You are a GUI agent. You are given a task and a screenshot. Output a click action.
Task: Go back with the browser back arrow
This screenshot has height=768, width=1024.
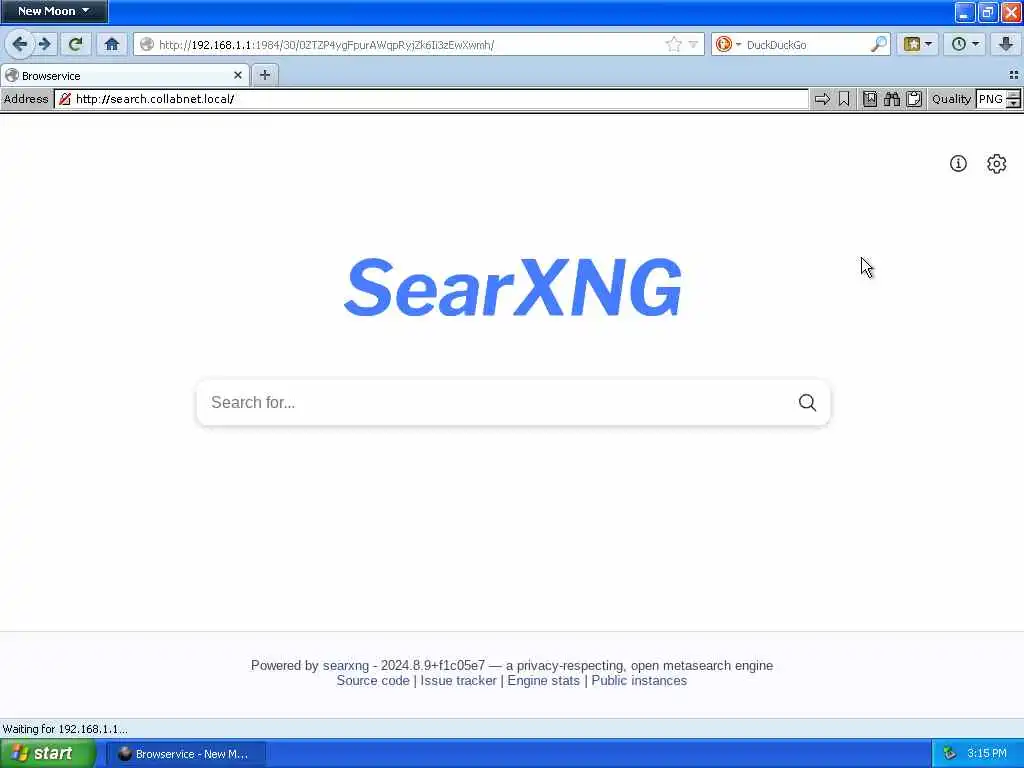pyautogui.click(x=19, y=44)
